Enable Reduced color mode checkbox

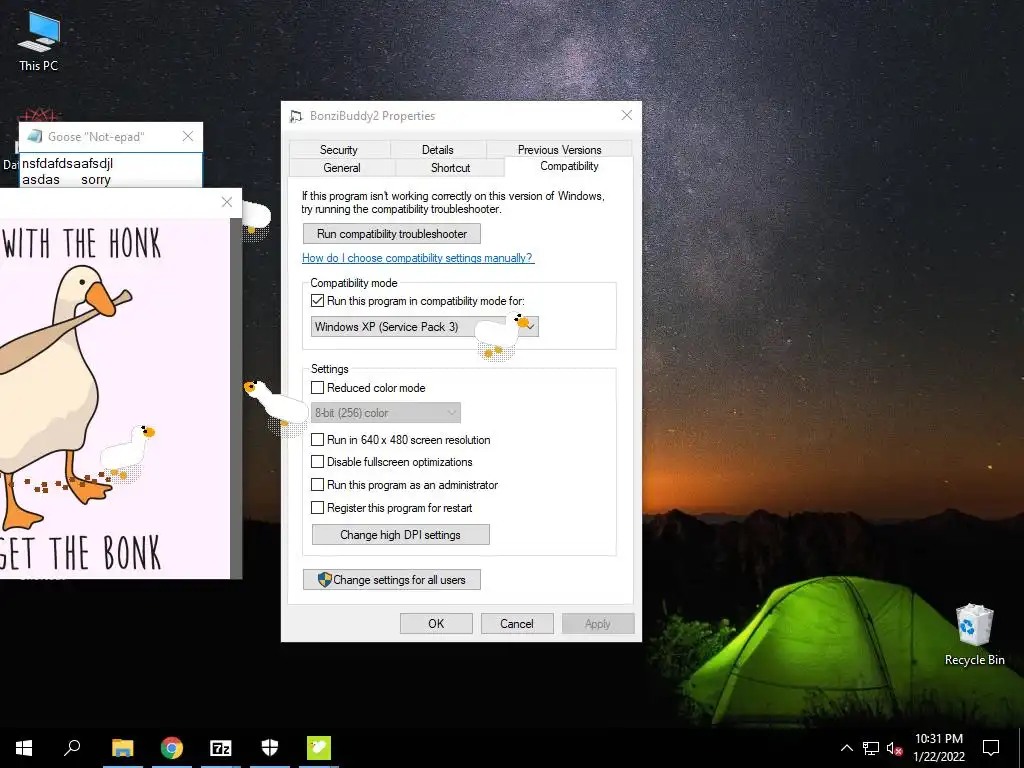coord(317,388)
